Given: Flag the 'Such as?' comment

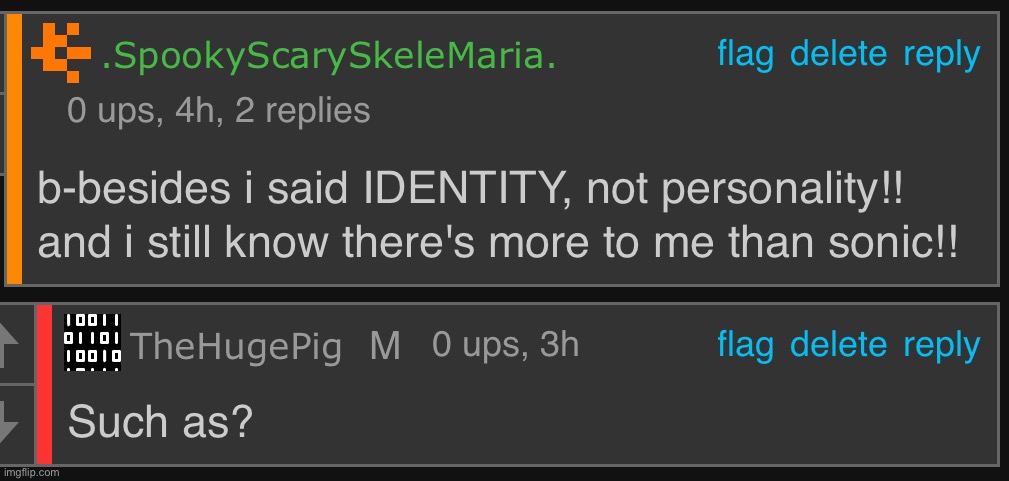Looking at the screenshot, I should 745,346.
